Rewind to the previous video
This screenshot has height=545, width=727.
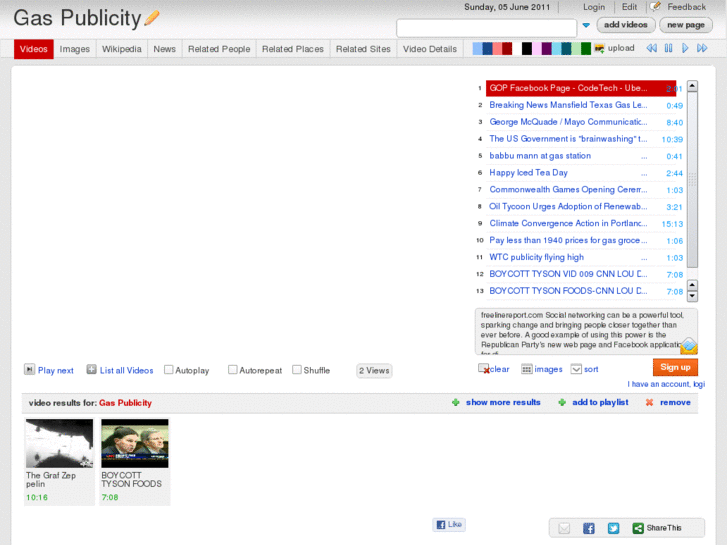coord(651,48)
